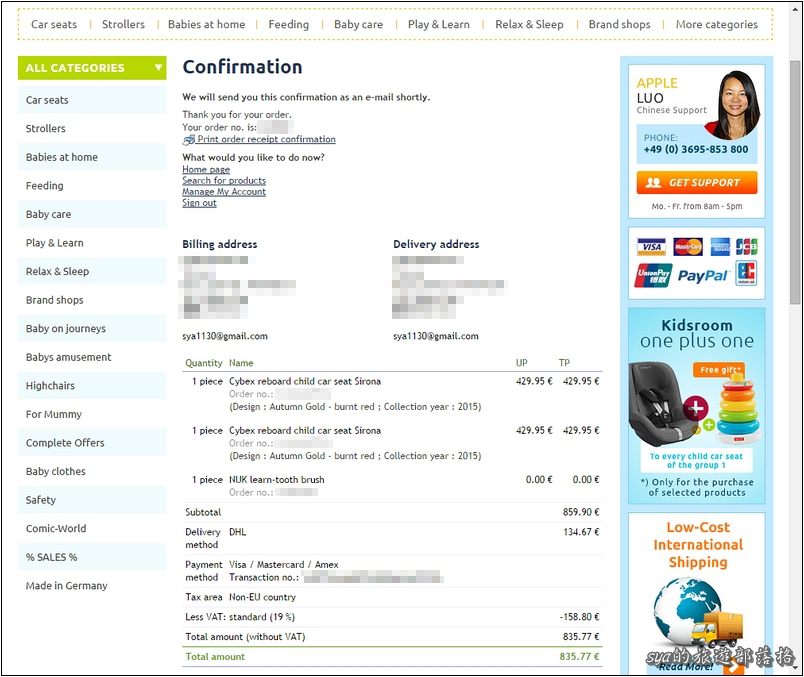Click the Search for products link
The height and width of the screenshot is (677, 804).
point(224,181)
